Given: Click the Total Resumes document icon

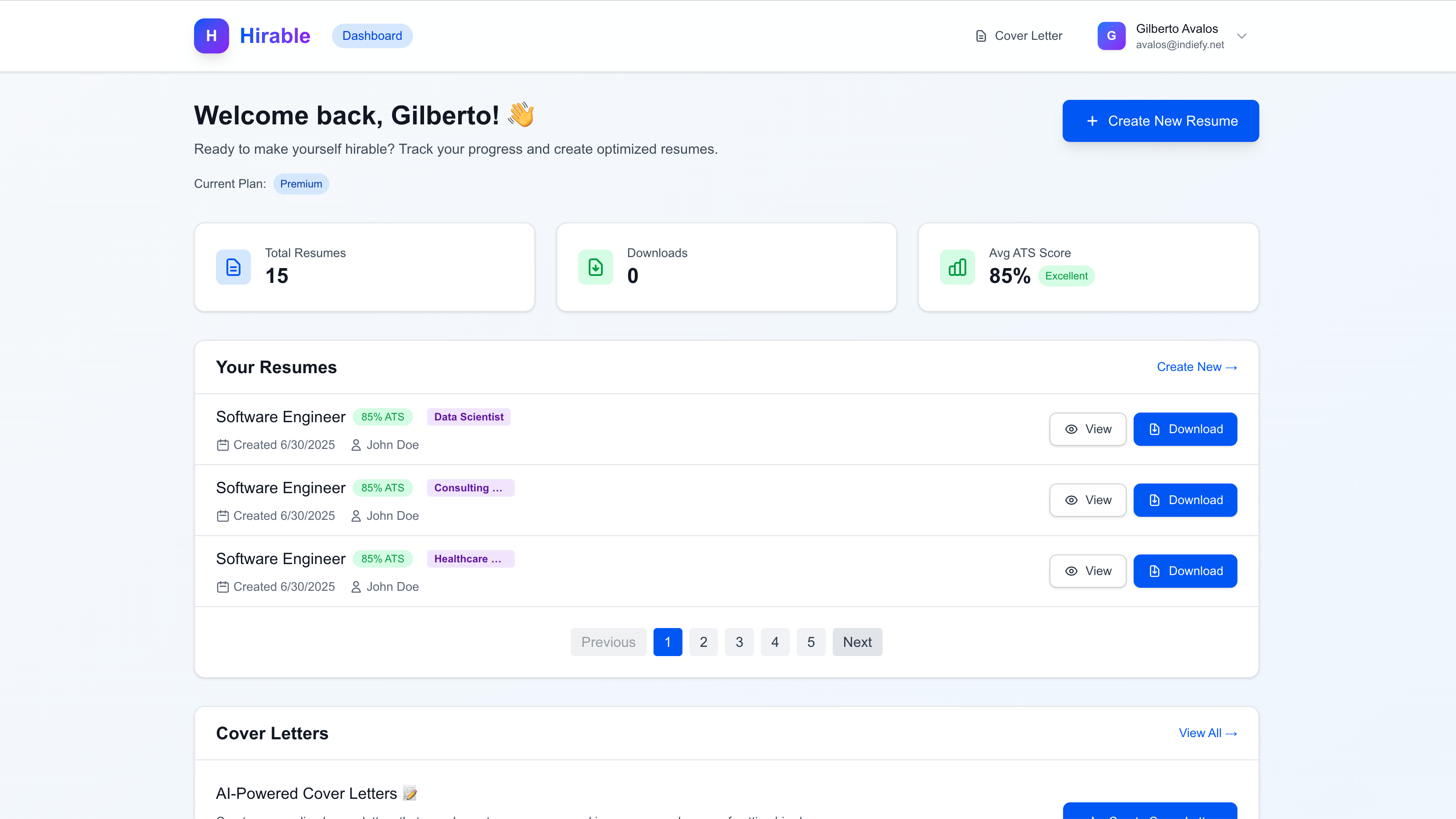Looking at the screenshot, I should click(233, 267).
